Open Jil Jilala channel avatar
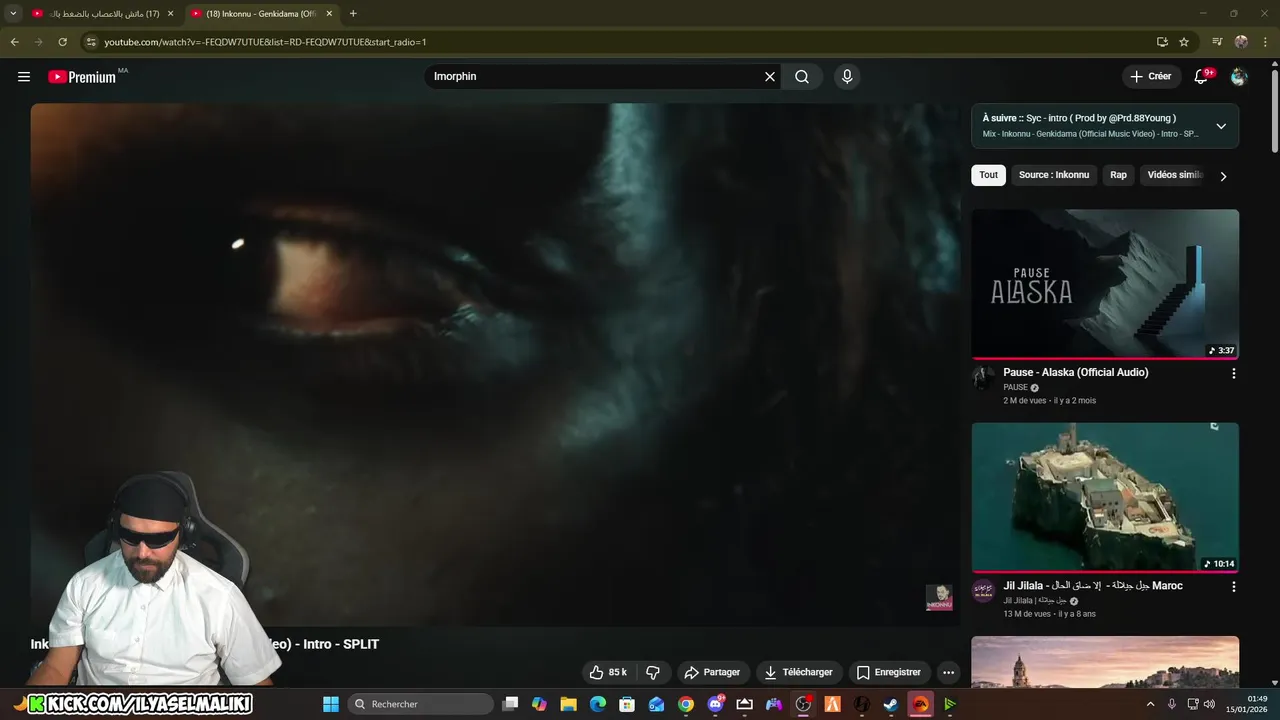The image size is (1280, 720). tap(983, 590)
